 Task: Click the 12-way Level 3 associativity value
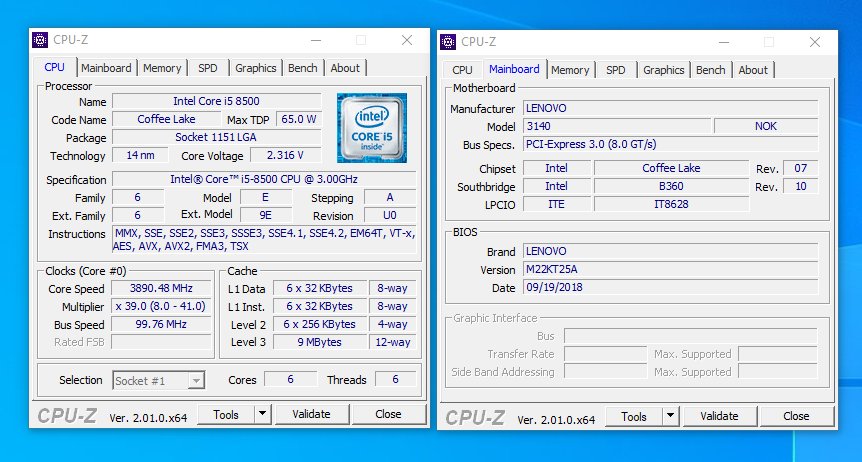point(393,342)
